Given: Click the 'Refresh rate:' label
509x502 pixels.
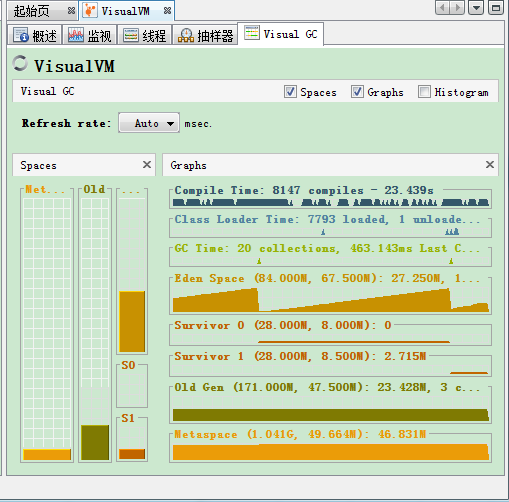Looking at the screenshot, I should pyautogui.click(x=66, y=123).
